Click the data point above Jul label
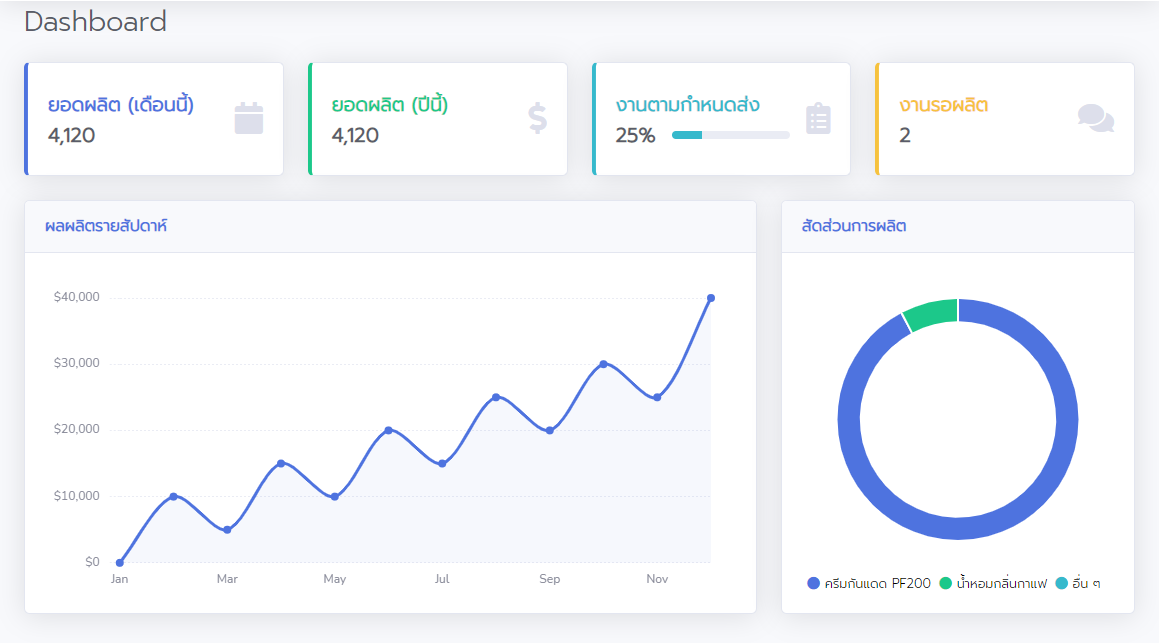 coord(442,464)
